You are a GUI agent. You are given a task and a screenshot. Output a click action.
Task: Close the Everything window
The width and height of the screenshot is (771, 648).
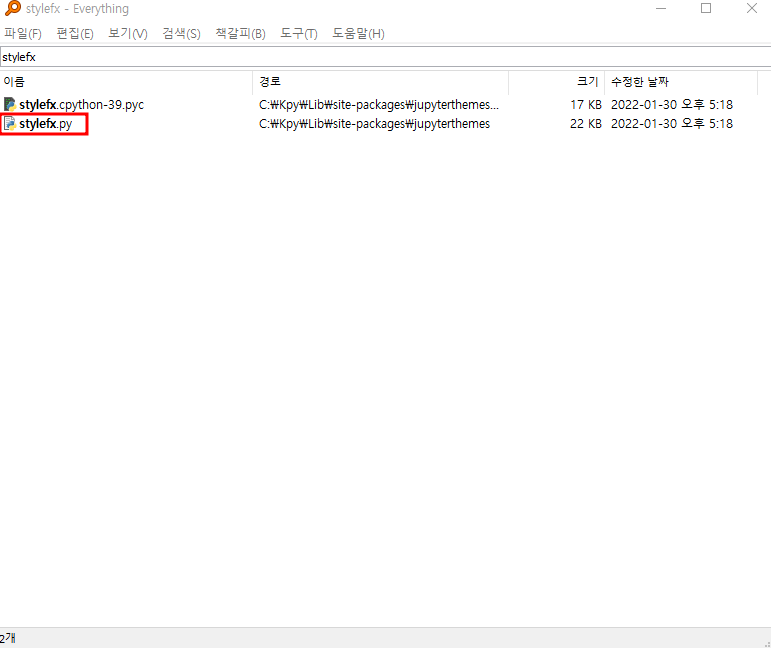(751, 8)
